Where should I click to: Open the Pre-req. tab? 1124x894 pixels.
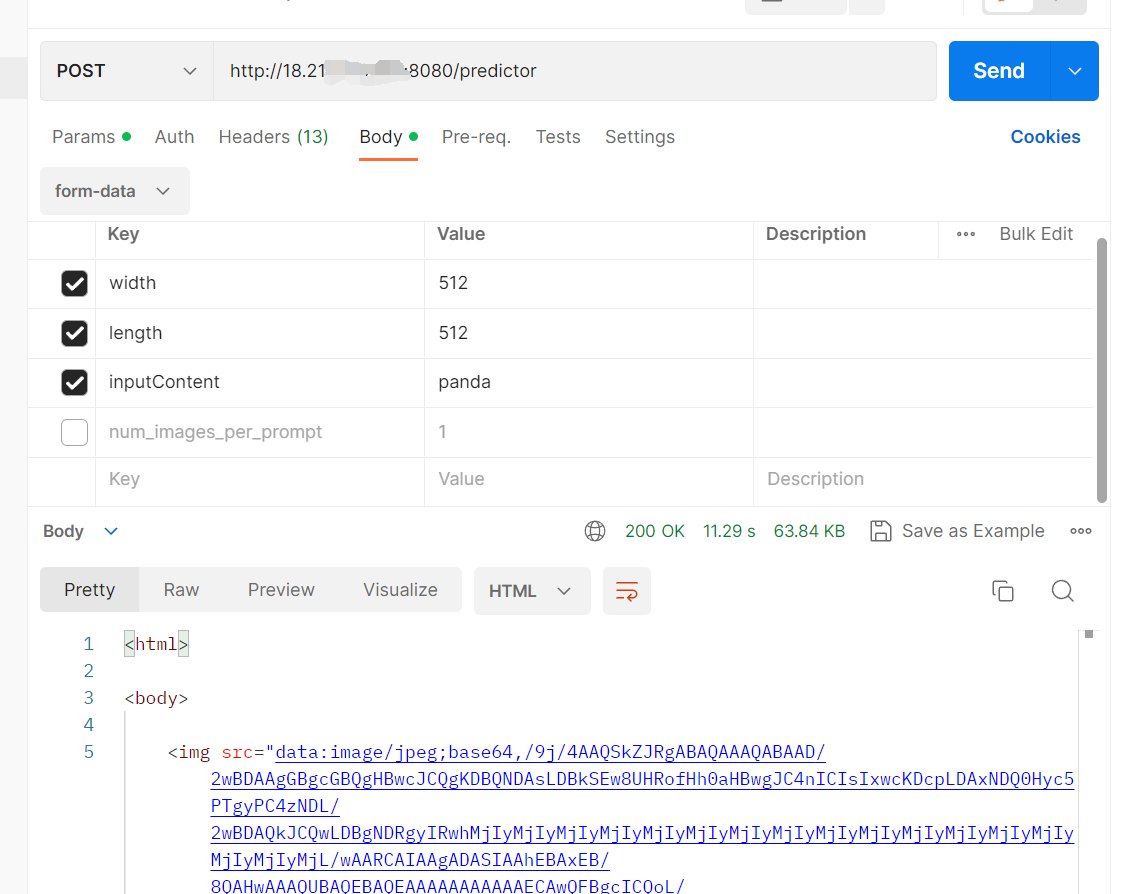[476, 137]
